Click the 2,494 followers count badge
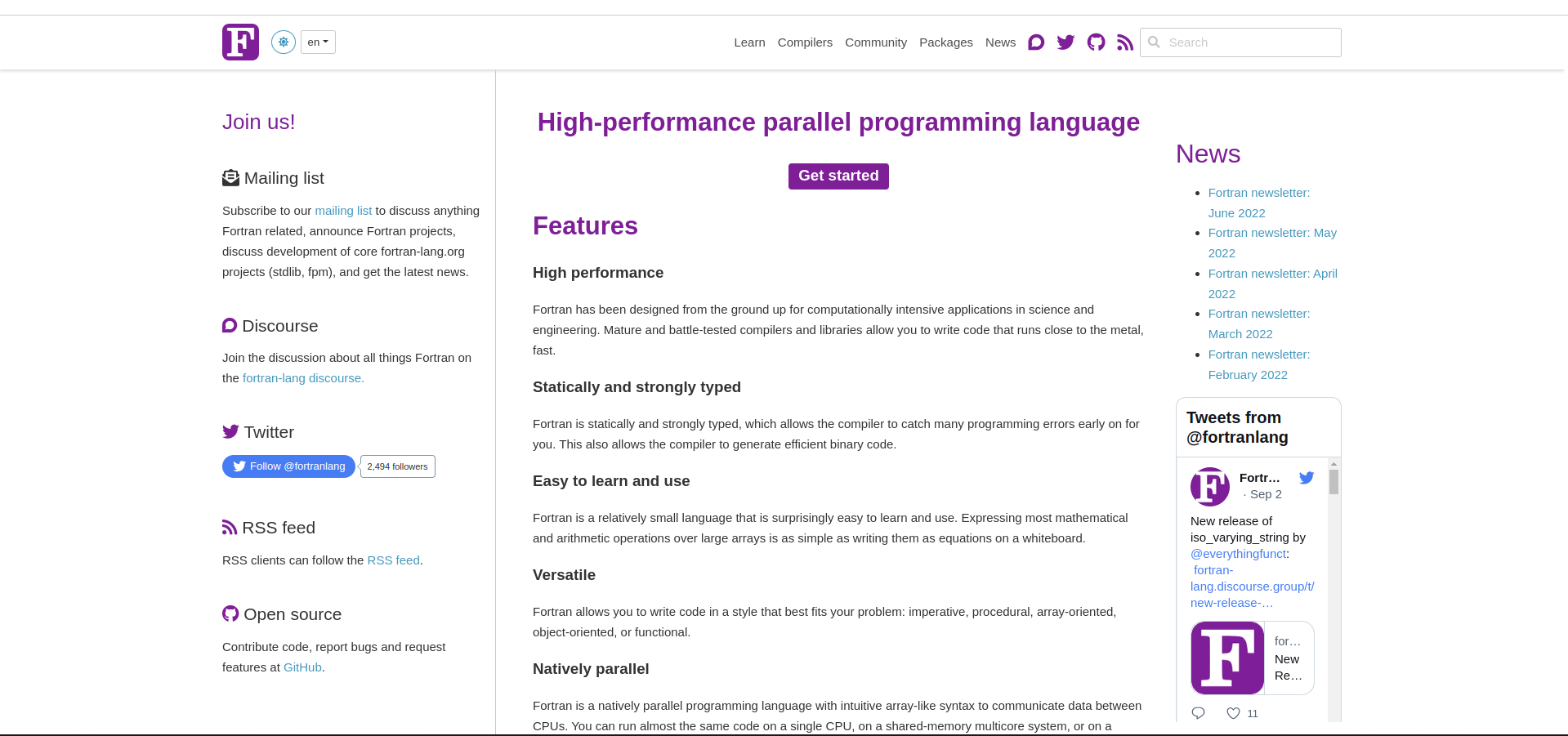1568x736 pixels. (397, 466)
